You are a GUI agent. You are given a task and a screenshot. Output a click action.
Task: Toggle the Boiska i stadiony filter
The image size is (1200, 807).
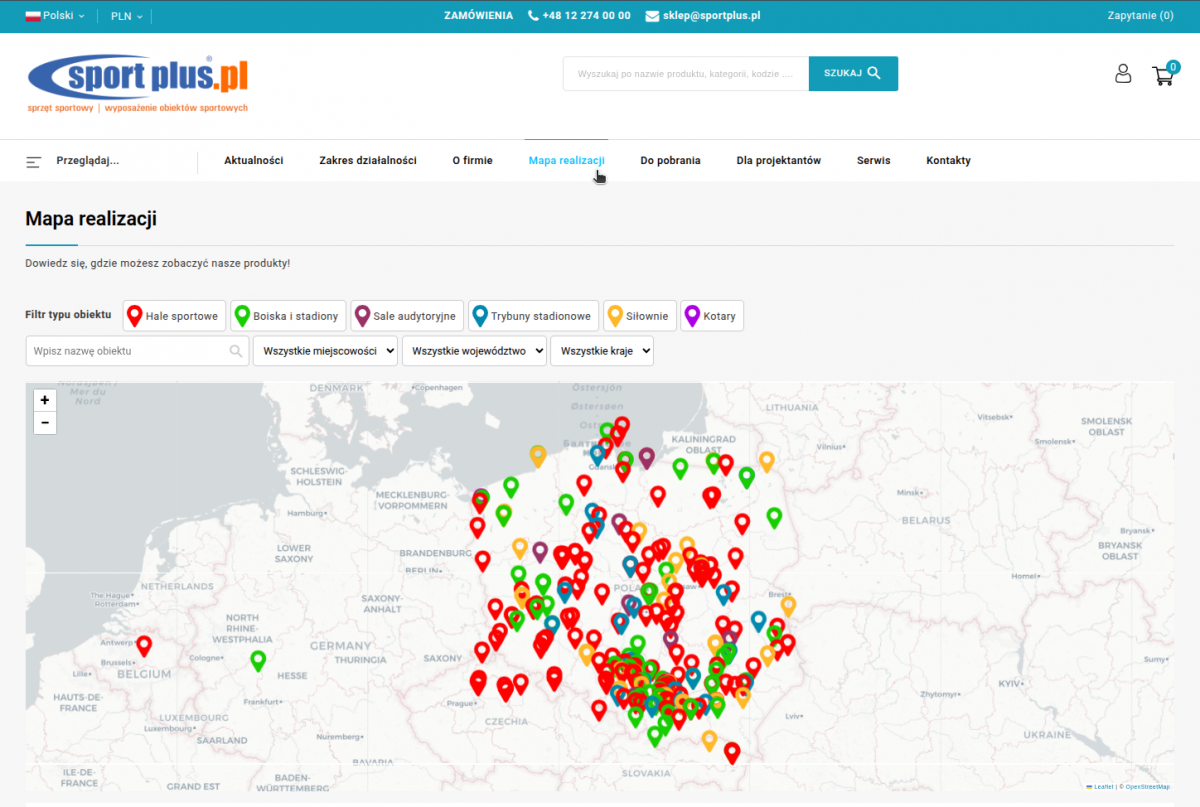pyautogui.click(x=288, y=316)
